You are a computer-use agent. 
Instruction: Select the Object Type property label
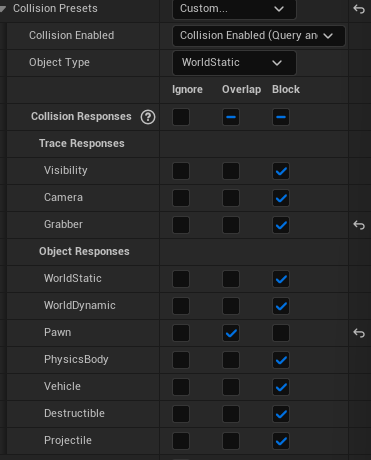(59, 63)
